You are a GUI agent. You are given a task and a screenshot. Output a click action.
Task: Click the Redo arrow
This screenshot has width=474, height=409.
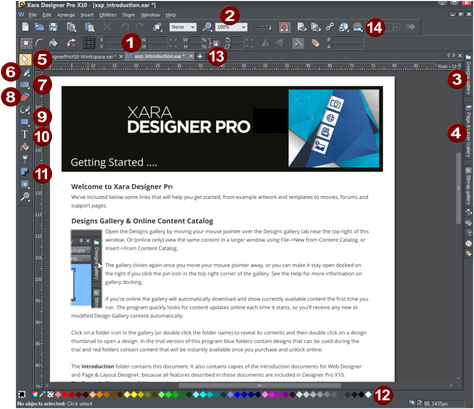[139, 27]
